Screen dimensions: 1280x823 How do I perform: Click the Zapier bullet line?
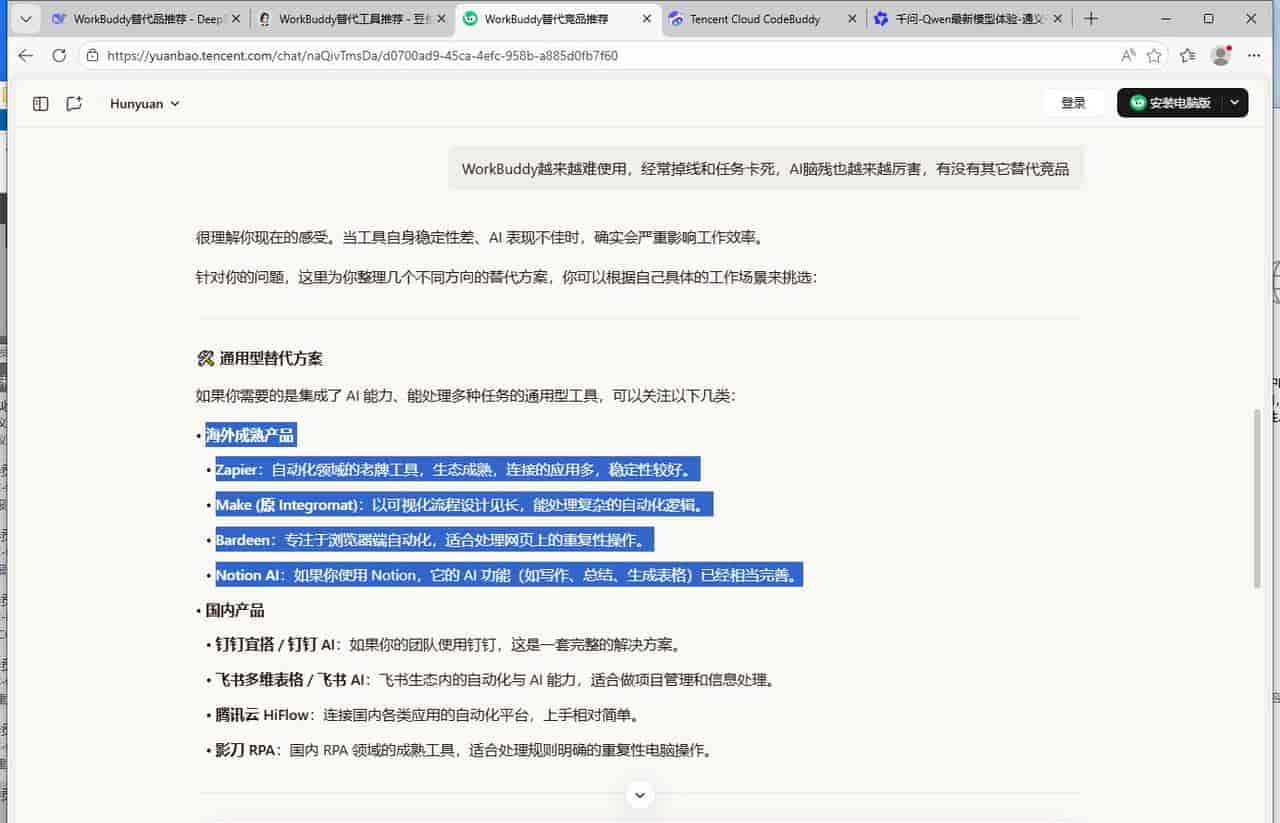click(459, 470)
